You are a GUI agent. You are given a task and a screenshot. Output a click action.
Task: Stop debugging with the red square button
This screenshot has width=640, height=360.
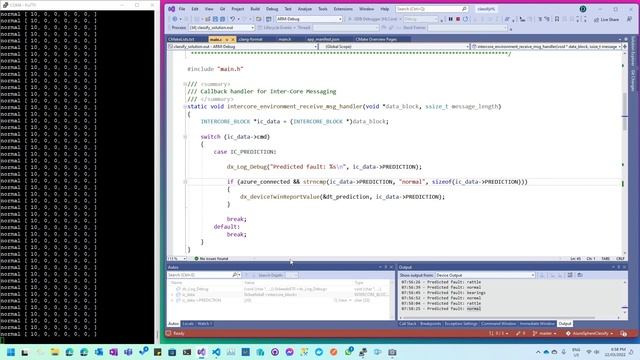pos(458,19)
